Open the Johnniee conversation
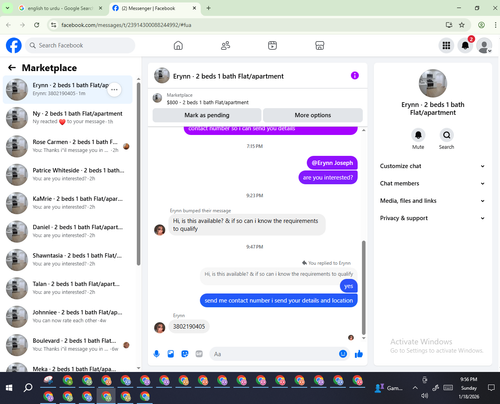500x404 pixels. (x=68, y=316)
